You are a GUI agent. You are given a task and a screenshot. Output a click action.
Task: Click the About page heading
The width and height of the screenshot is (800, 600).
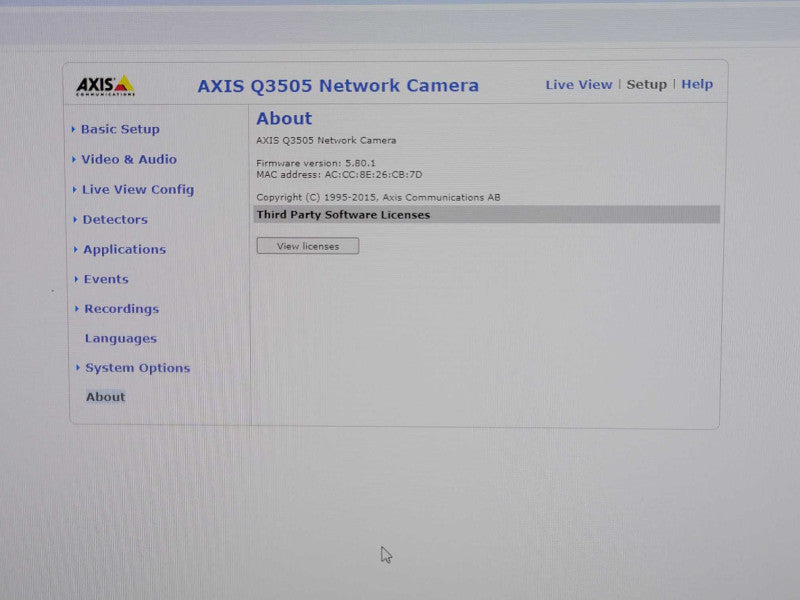(x=284, y=118)
